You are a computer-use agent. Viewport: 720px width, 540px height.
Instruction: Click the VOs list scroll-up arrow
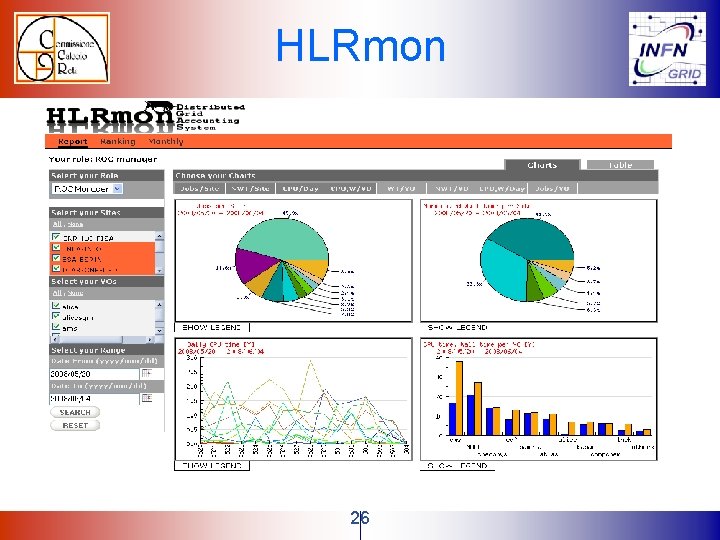tap(159, 304)
